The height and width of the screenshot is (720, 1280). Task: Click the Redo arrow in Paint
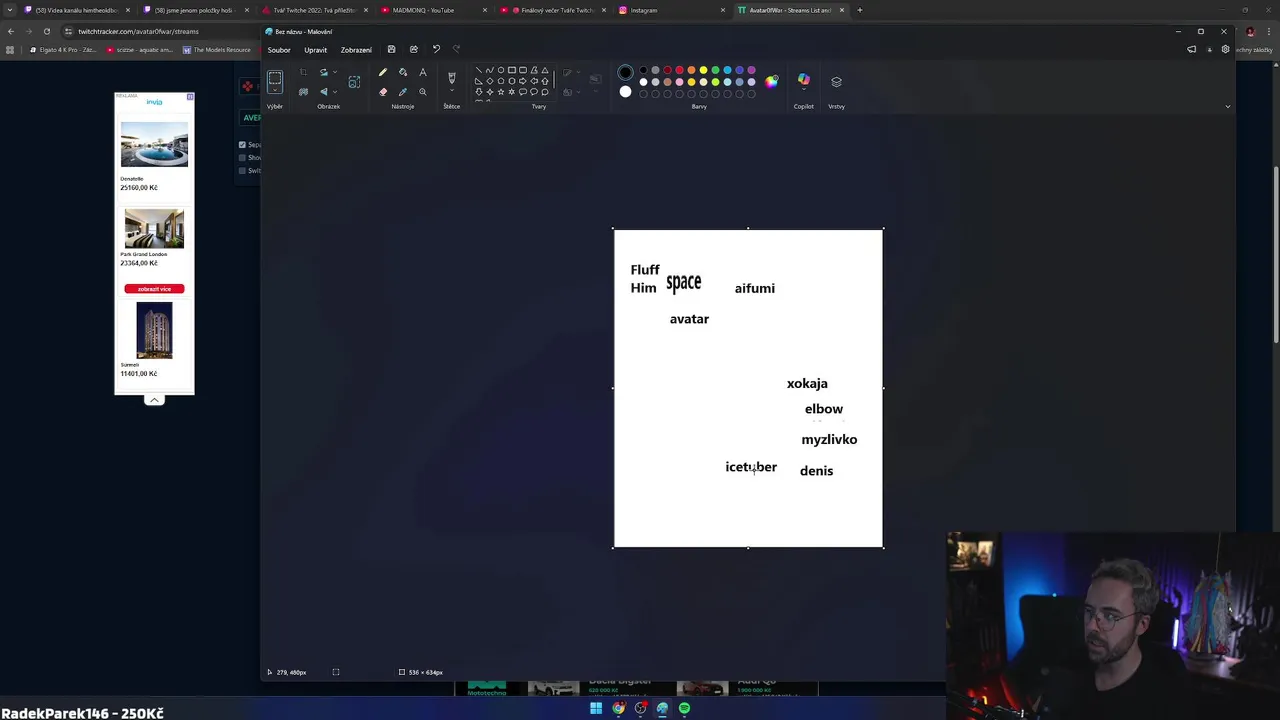457,49
